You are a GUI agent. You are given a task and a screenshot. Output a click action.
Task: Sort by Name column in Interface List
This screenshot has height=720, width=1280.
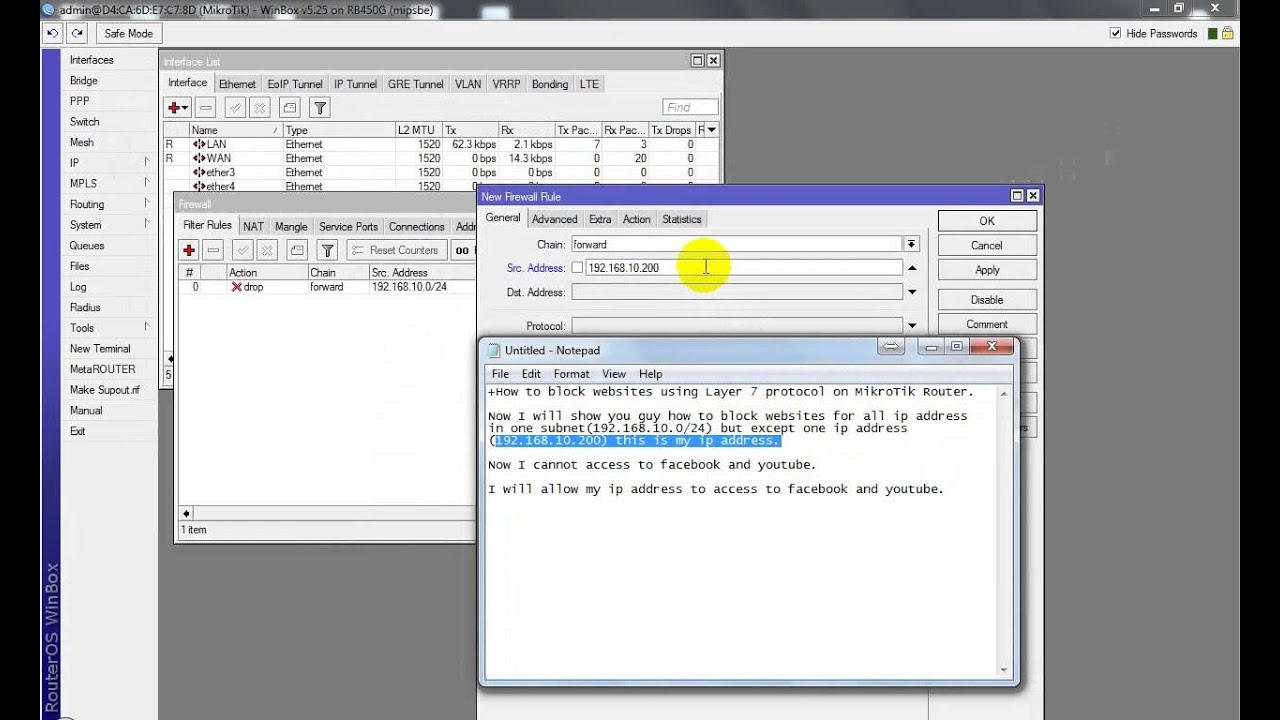coord(235,130)
